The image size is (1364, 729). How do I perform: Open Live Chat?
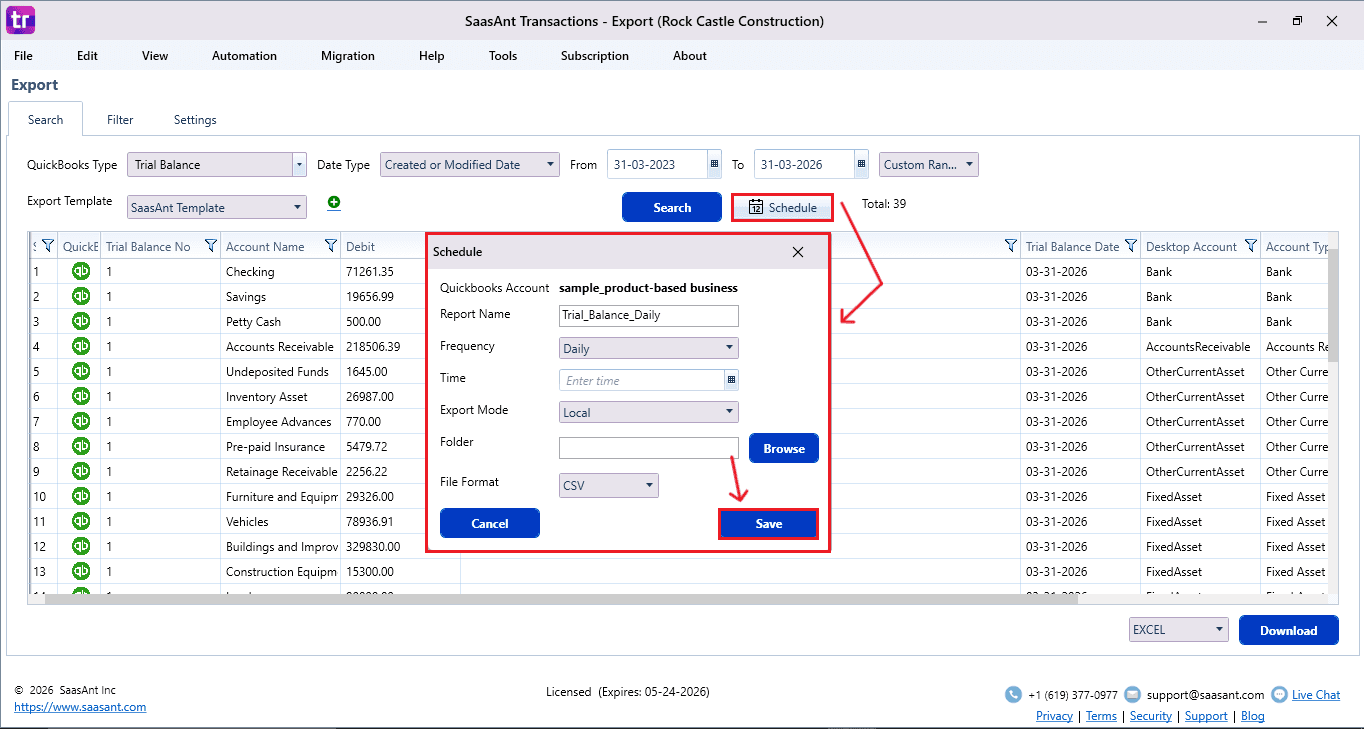(1316, 694)
